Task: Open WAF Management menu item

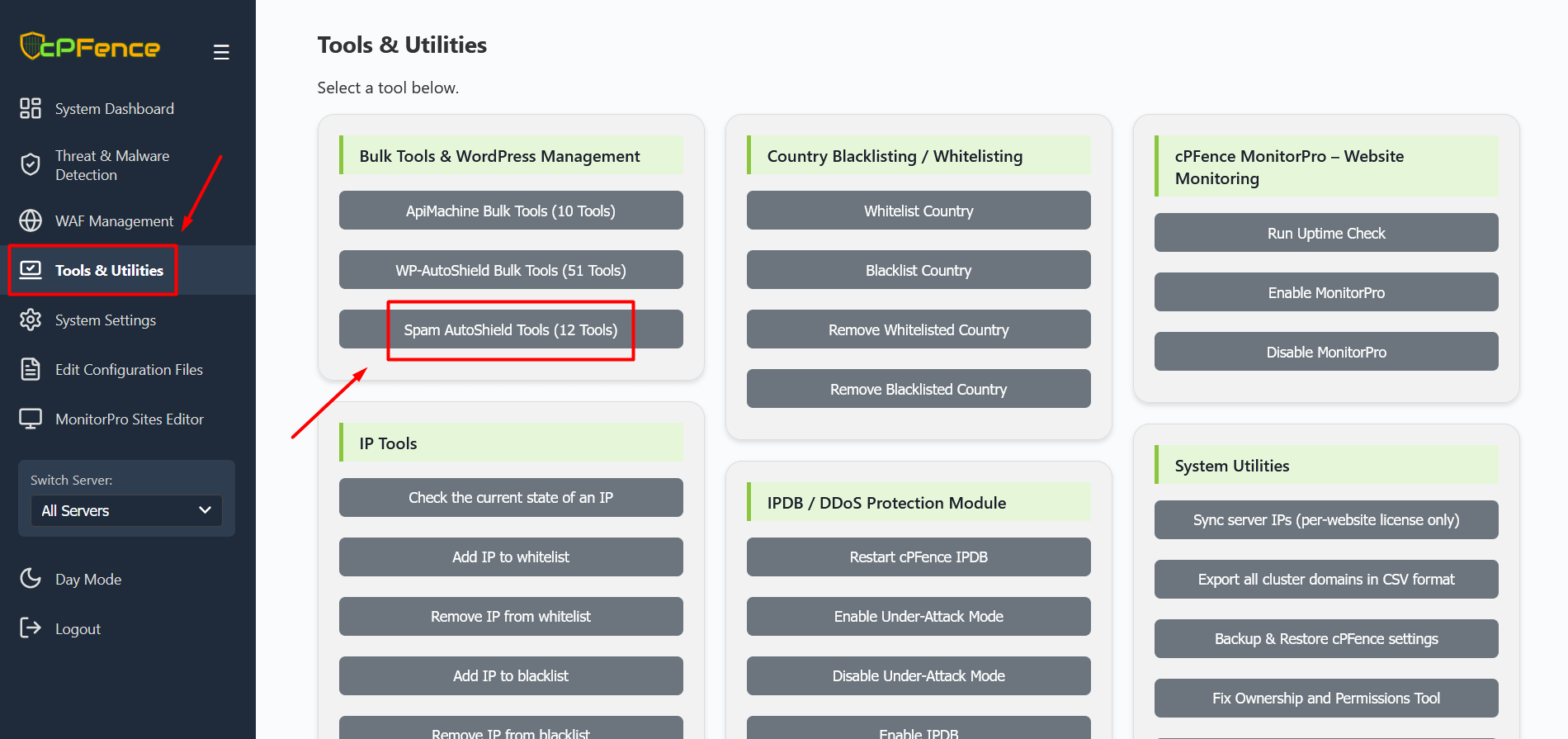Action: (114, 220)
